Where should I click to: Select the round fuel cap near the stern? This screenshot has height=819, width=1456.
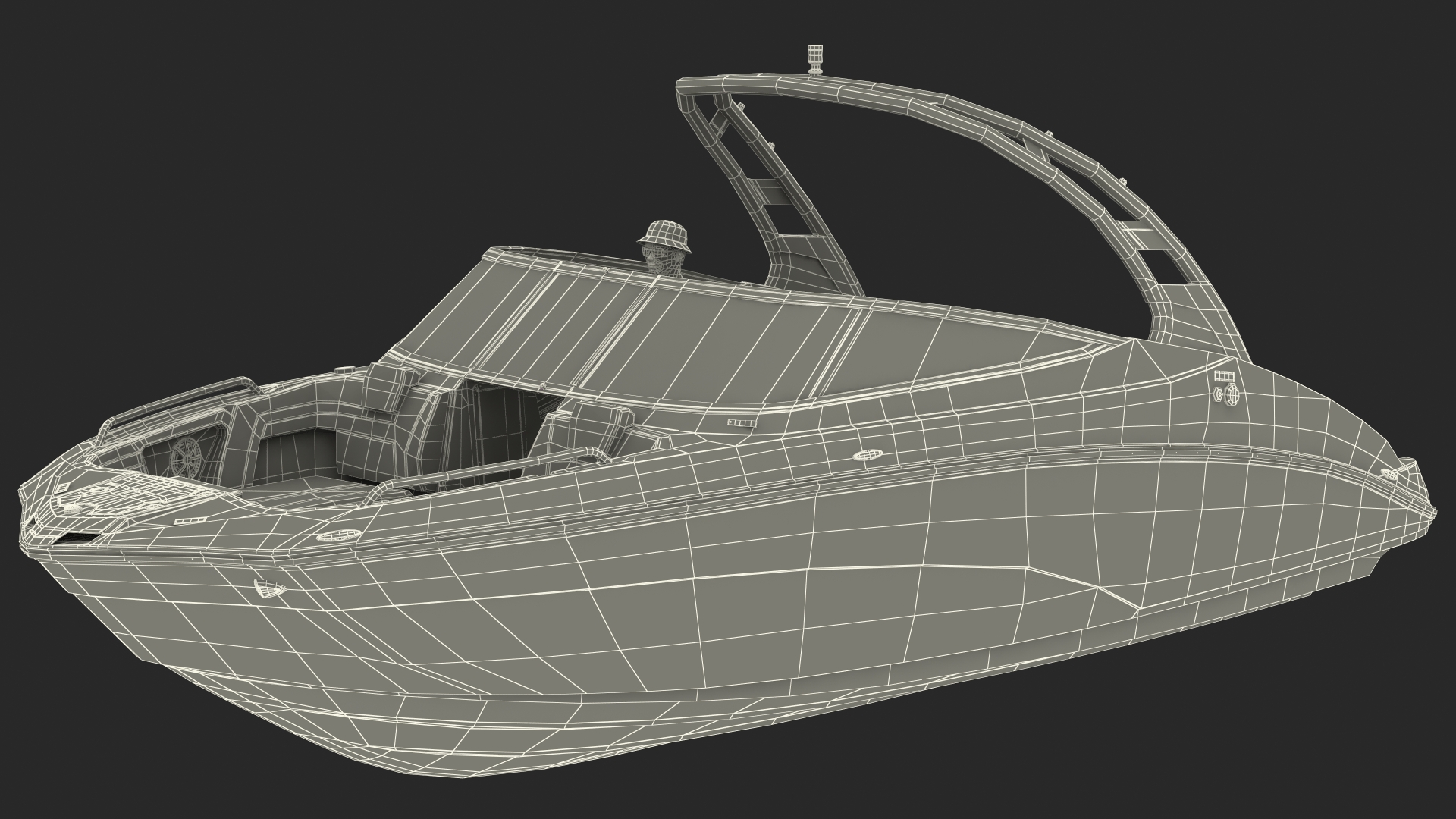[1230, 394]
